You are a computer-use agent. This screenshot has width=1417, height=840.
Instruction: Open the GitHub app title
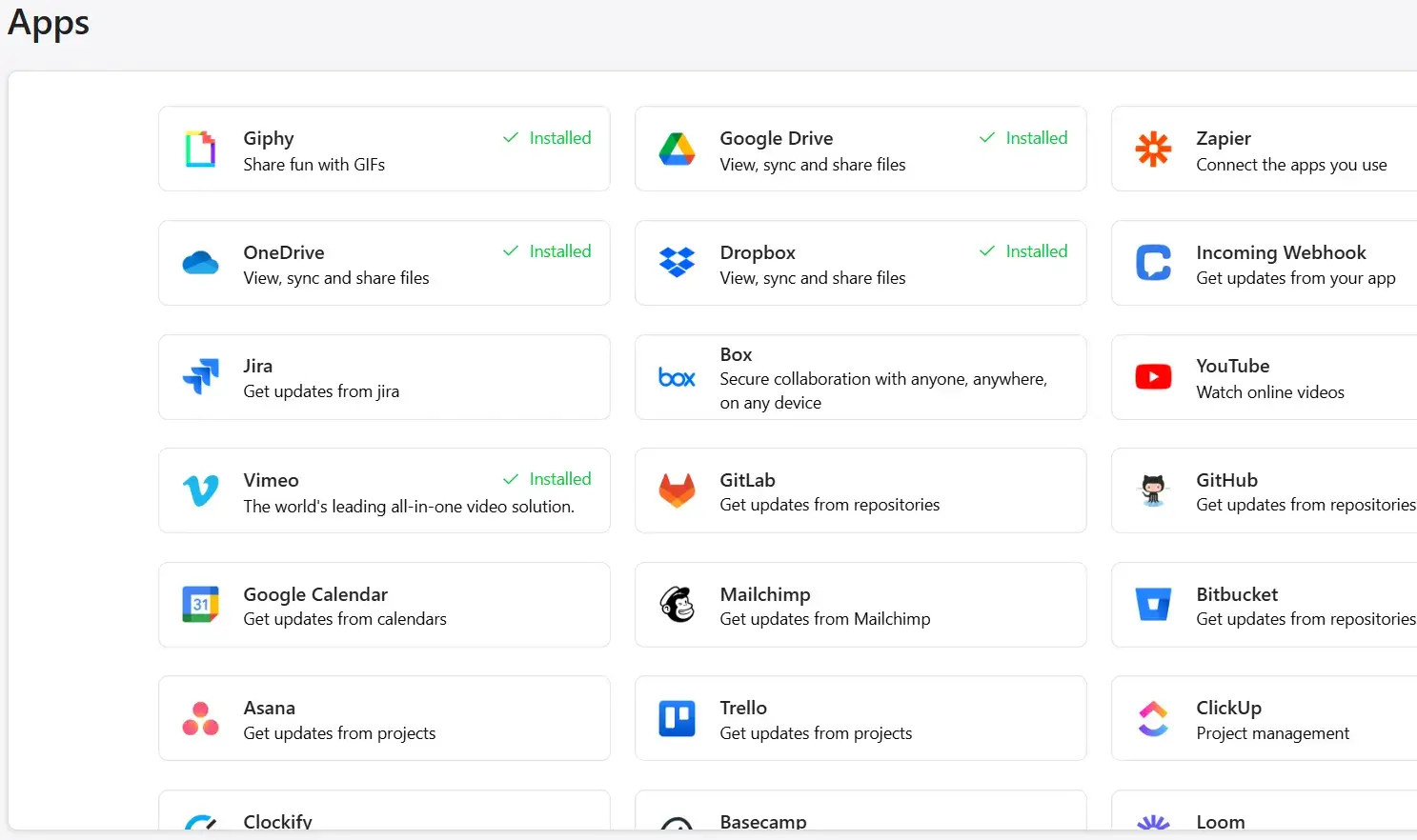[x=1226, y=480]
